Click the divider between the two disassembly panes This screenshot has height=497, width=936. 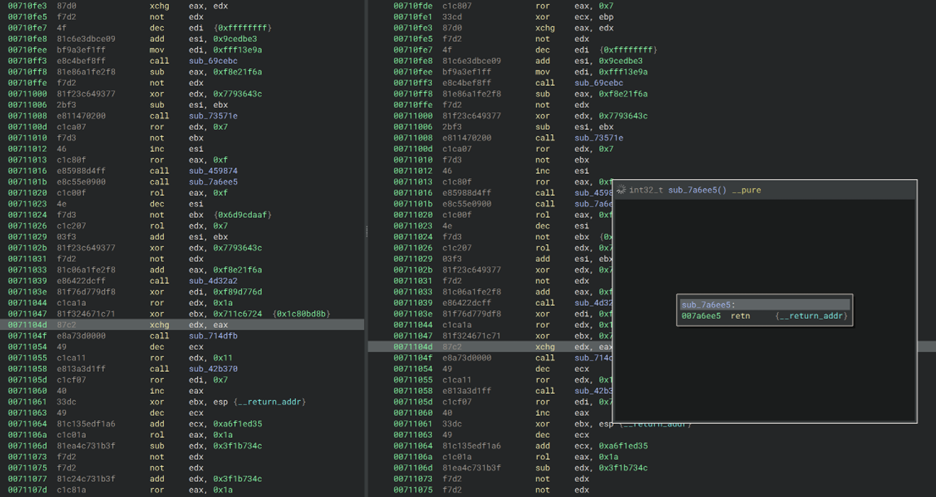click(367, 230)
